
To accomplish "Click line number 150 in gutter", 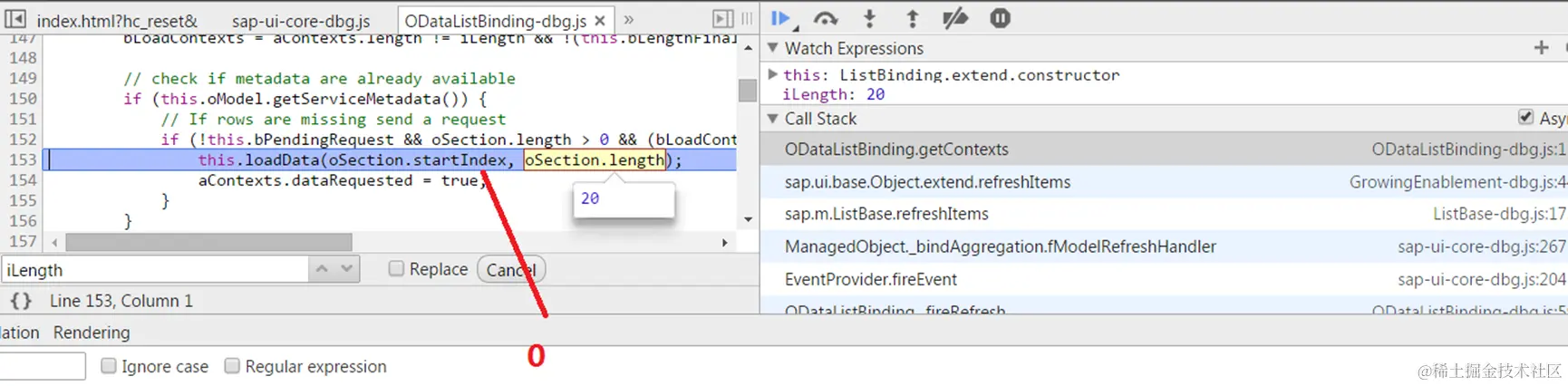I will click(x=23, y=99).
